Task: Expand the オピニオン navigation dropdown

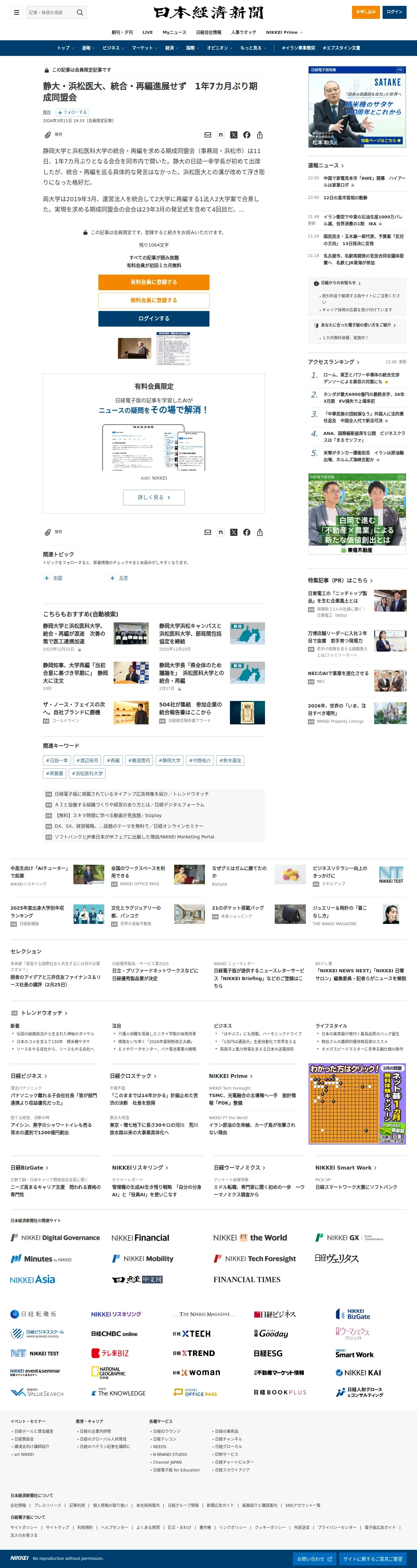Action: point(220,48)
